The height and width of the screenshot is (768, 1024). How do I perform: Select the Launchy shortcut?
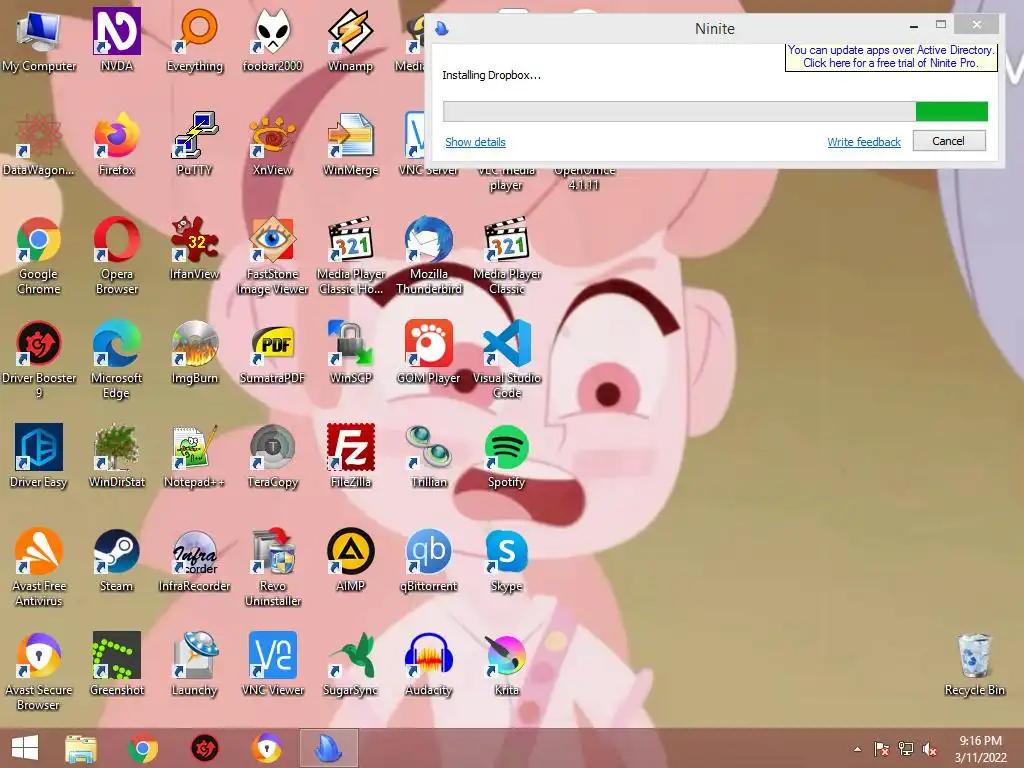pos(195,664)
